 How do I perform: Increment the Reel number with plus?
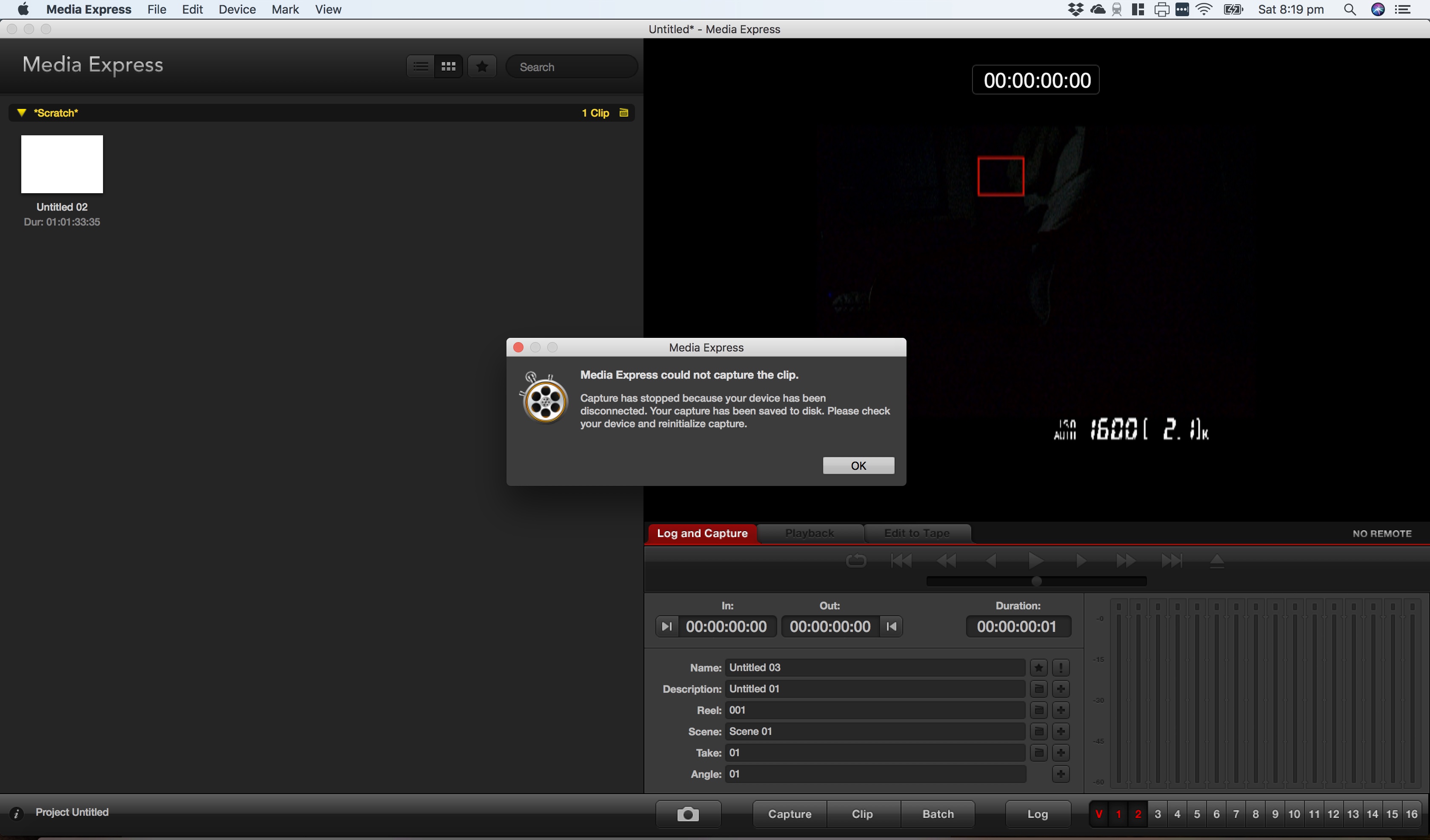pos(1061,710)
